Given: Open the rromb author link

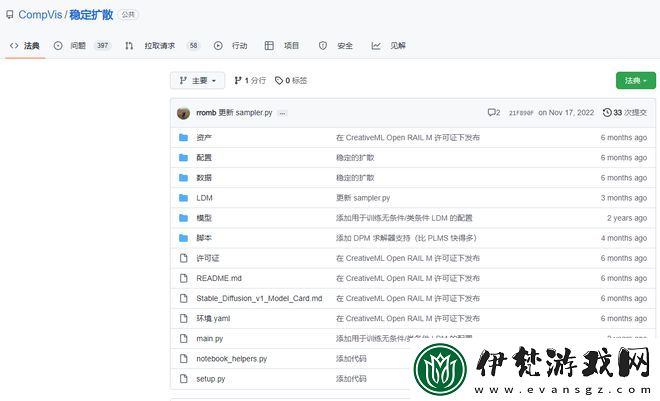Looking at the screenshot, I should [206, 113].
